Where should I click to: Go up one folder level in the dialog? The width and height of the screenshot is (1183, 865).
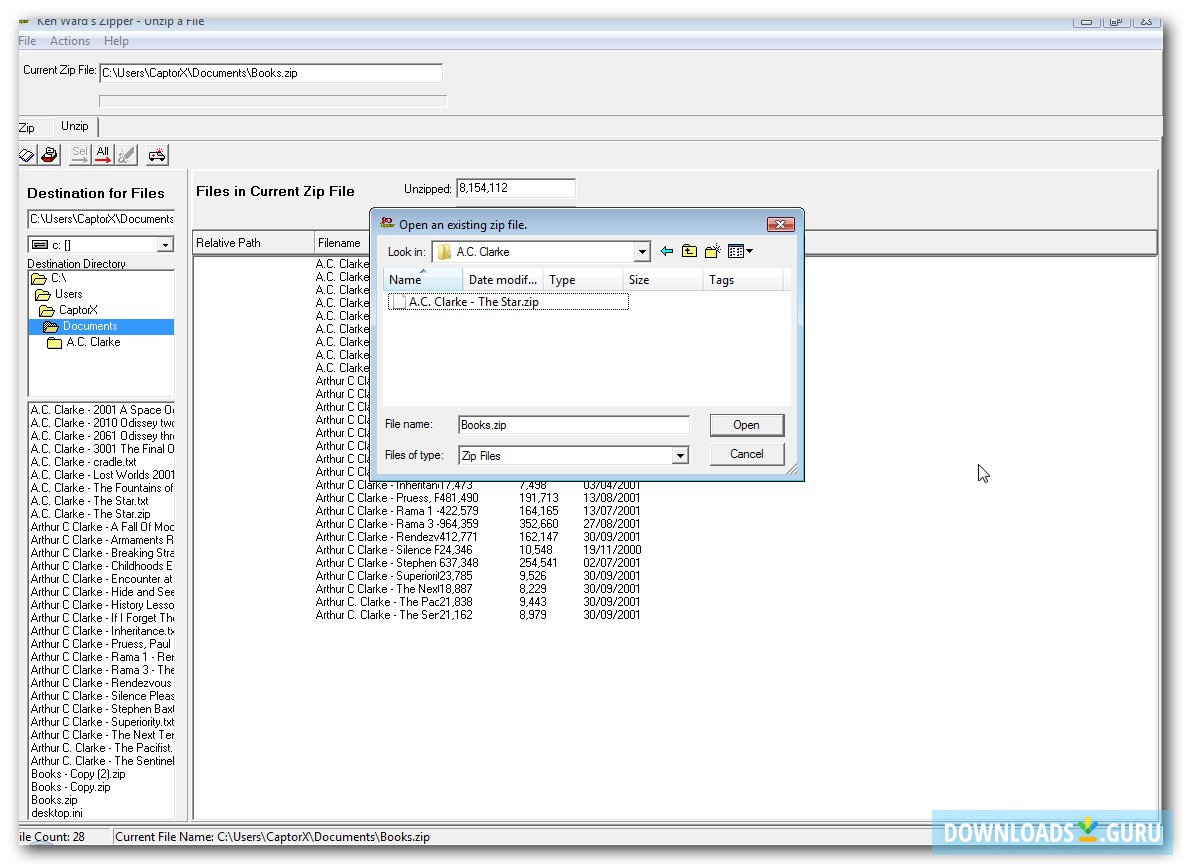click(x=689, y=251)
